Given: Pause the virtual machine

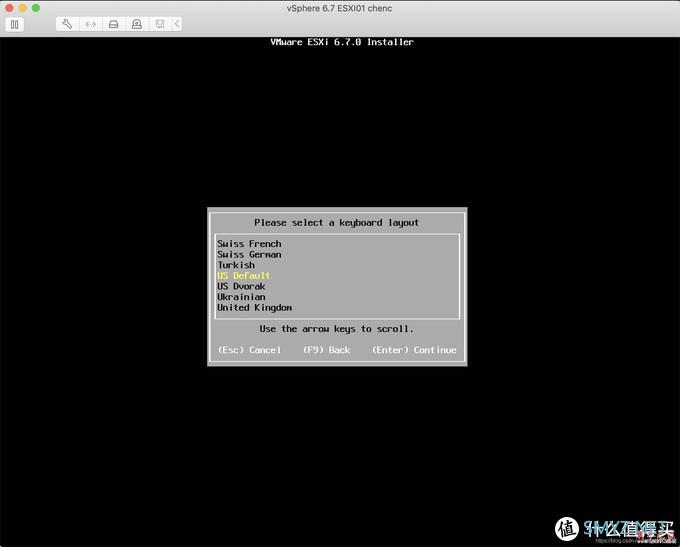Looking at the screenshot, I should 14,24.
